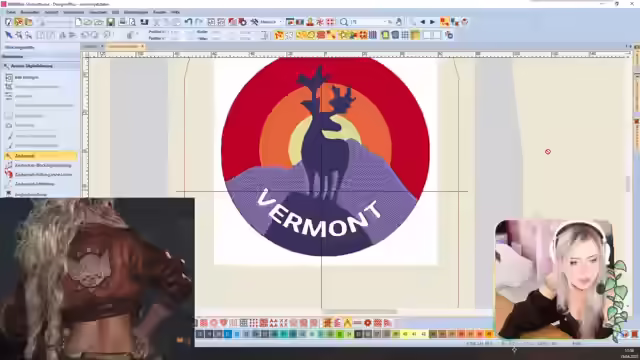Click the green Save floppy icon
The height and width of the screenshot is (360, 640).
pyautogui.click(x=110, y=22)
